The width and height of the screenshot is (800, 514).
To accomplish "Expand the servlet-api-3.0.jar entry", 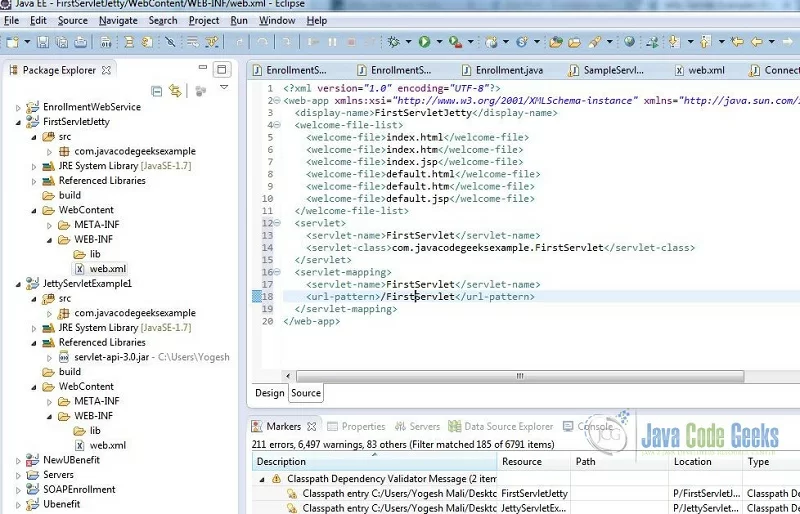I will pyautogui.click(x=49, y=358).
